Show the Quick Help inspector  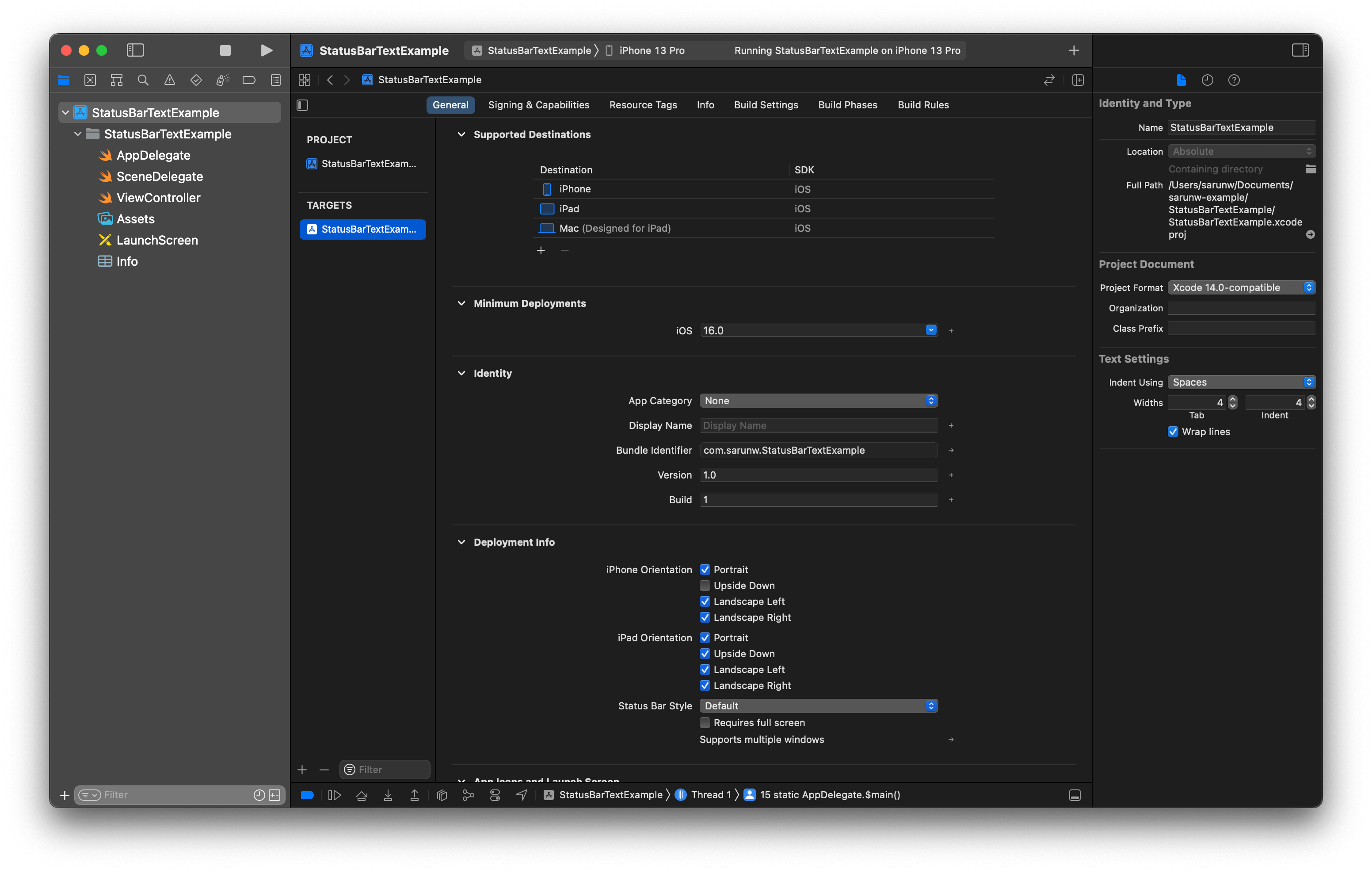(1234, 80)
